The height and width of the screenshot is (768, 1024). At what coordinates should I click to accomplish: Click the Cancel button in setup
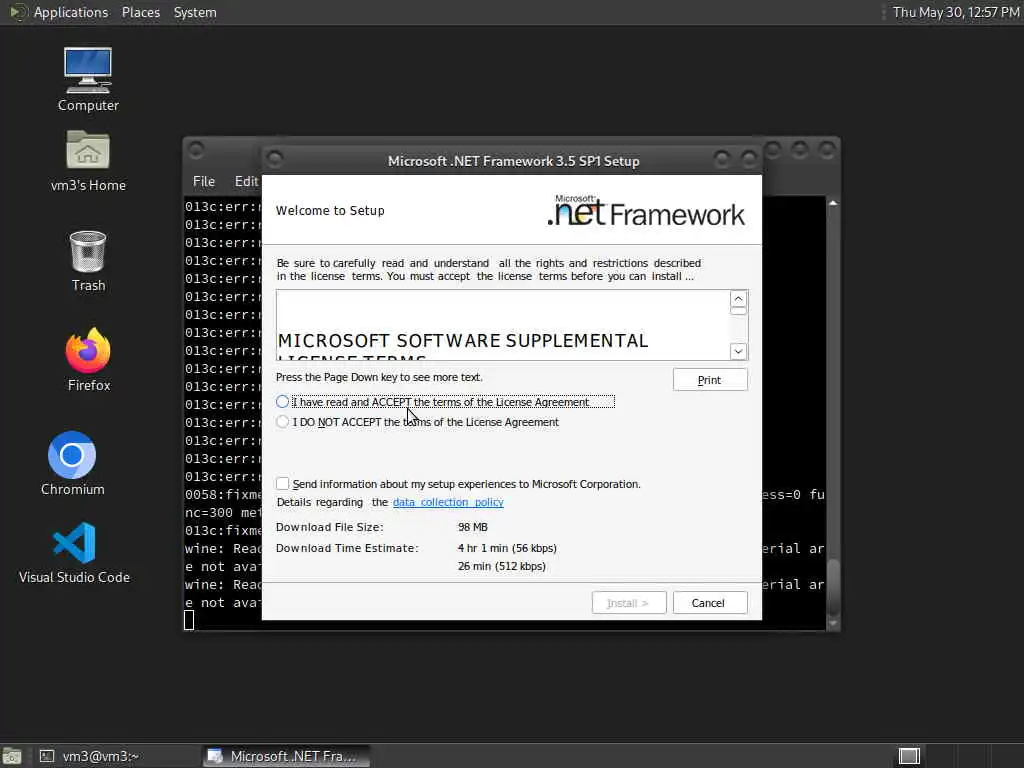[710, 603]
